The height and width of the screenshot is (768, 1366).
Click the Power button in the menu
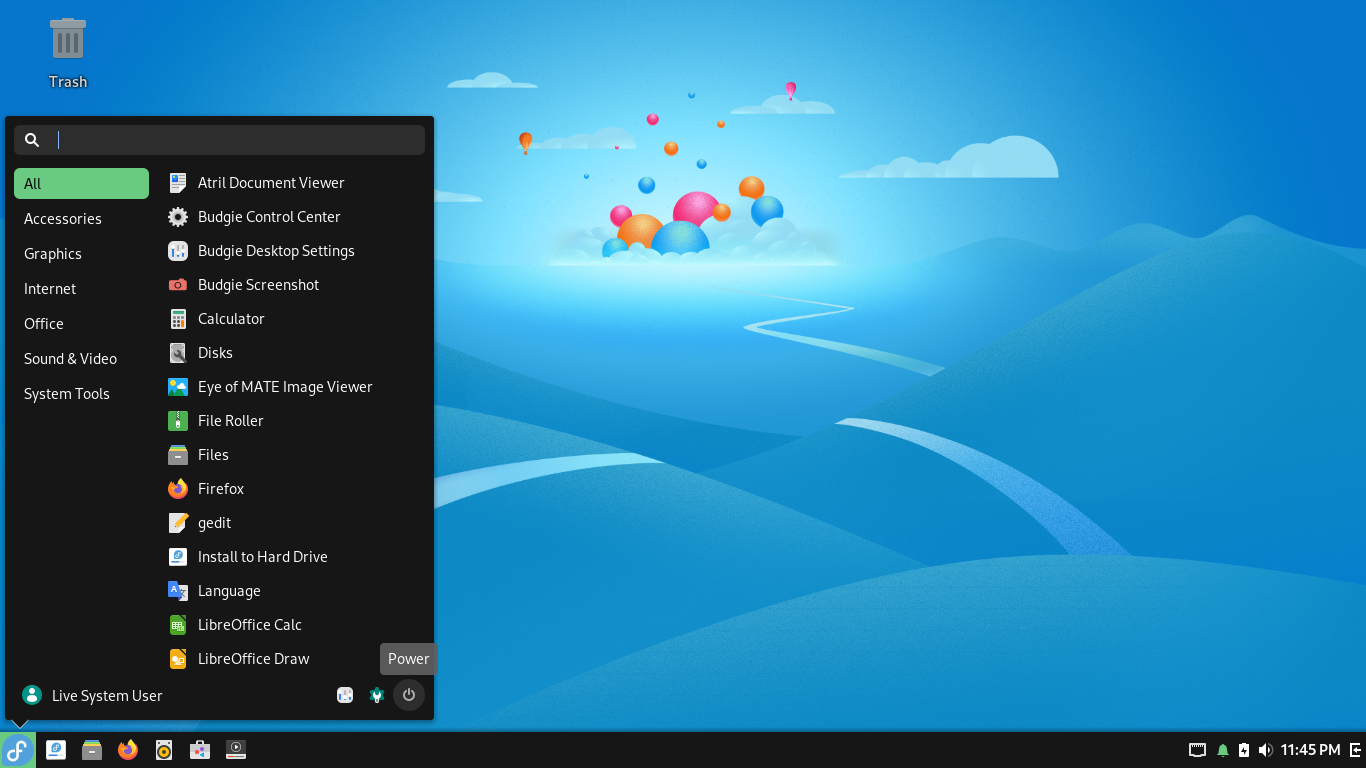(409, 695)
